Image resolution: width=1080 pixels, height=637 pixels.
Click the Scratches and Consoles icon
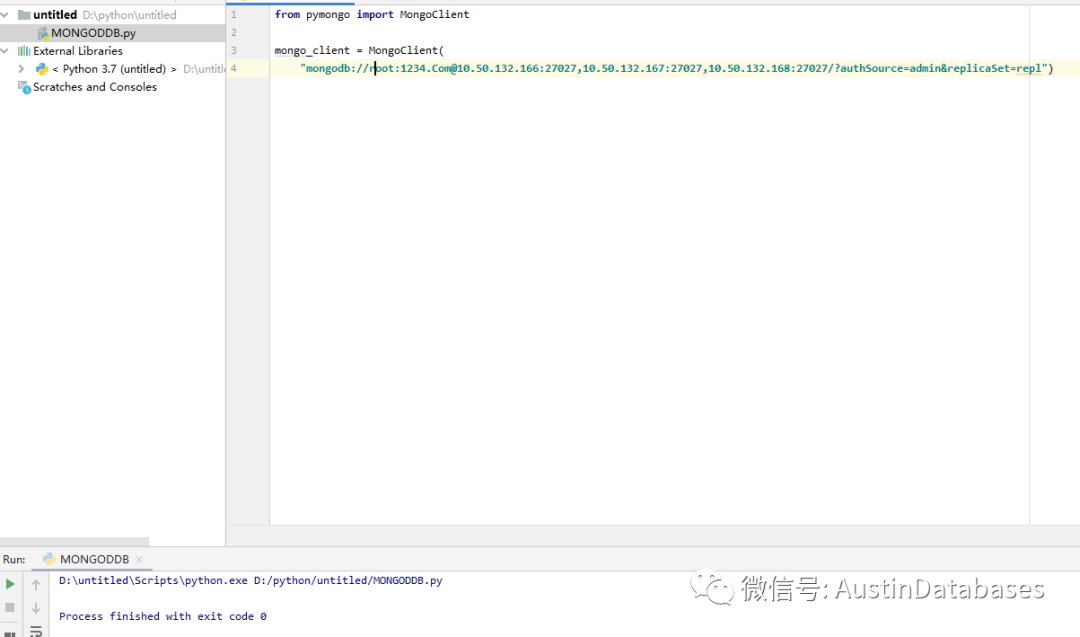coord(24,87)
